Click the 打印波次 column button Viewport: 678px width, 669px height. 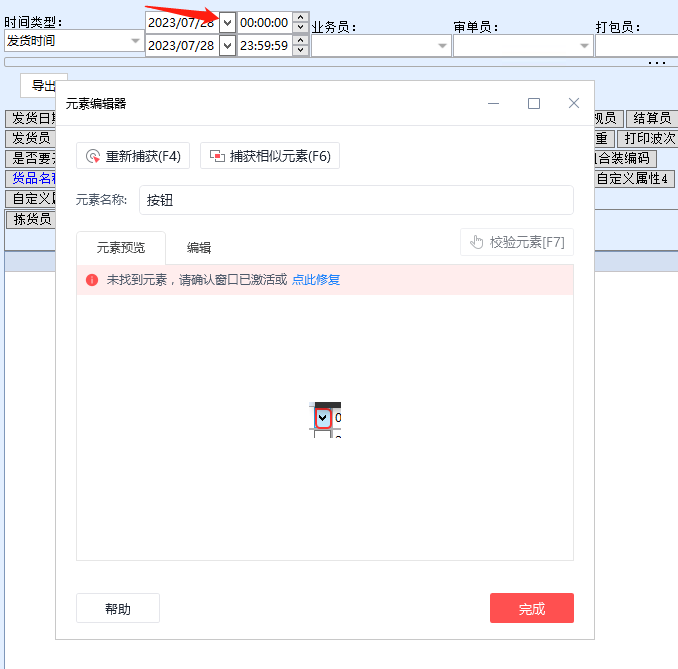[x=648, y=138]
